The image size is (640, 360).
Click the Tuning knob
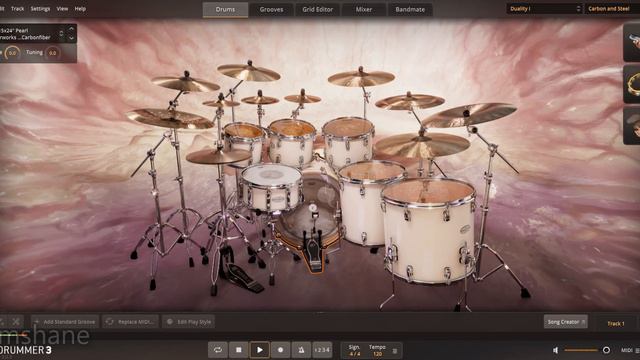pyautogui.click(x=53, y=53)
